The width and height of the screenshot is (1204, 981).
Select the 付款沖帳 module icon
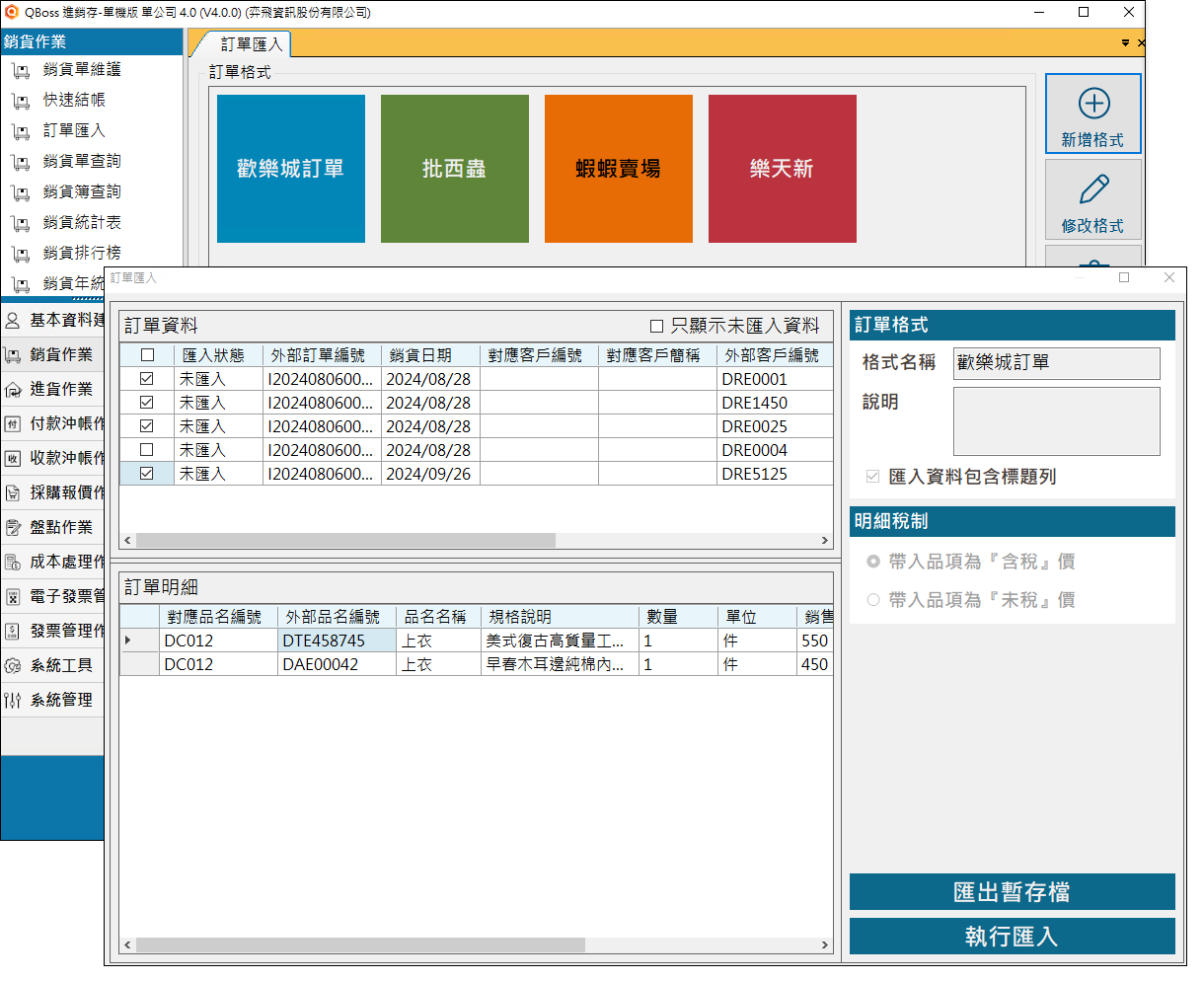tap(13, 424)
